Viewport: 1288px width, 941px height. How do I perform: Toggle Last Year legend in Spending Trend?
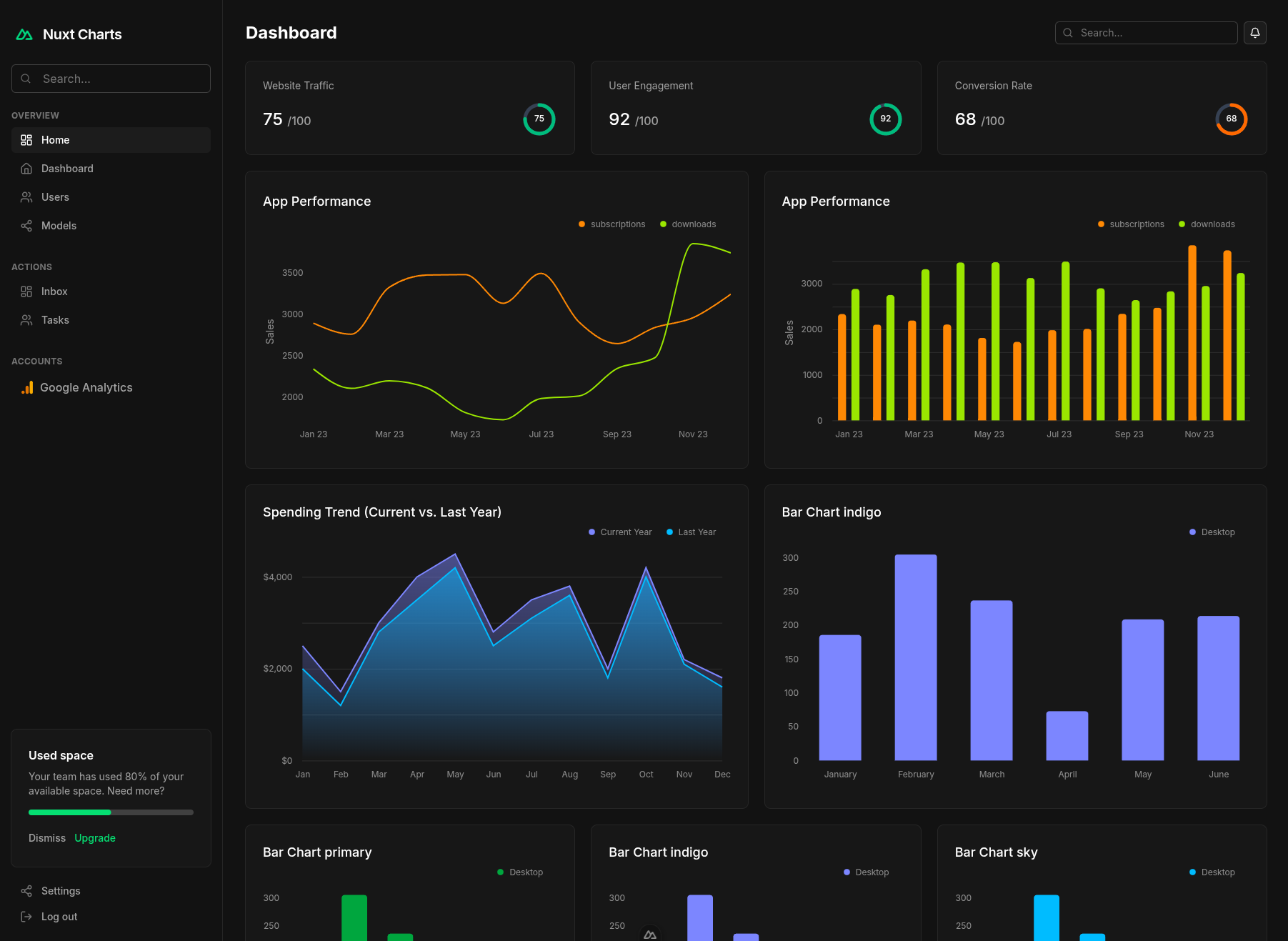(691, 532)
